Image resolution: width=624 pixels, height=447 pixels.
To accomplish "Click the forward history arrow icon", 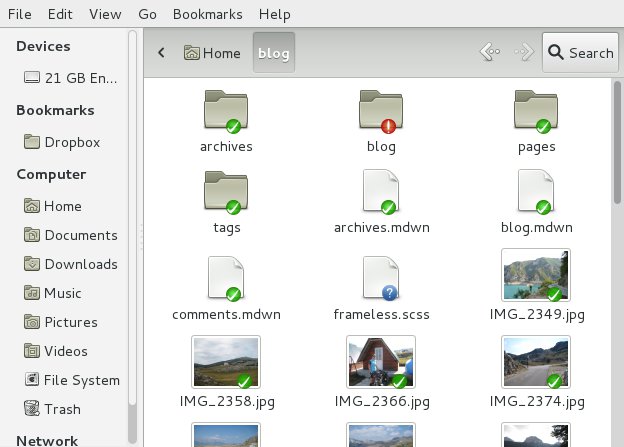I will tap(523, 53).
